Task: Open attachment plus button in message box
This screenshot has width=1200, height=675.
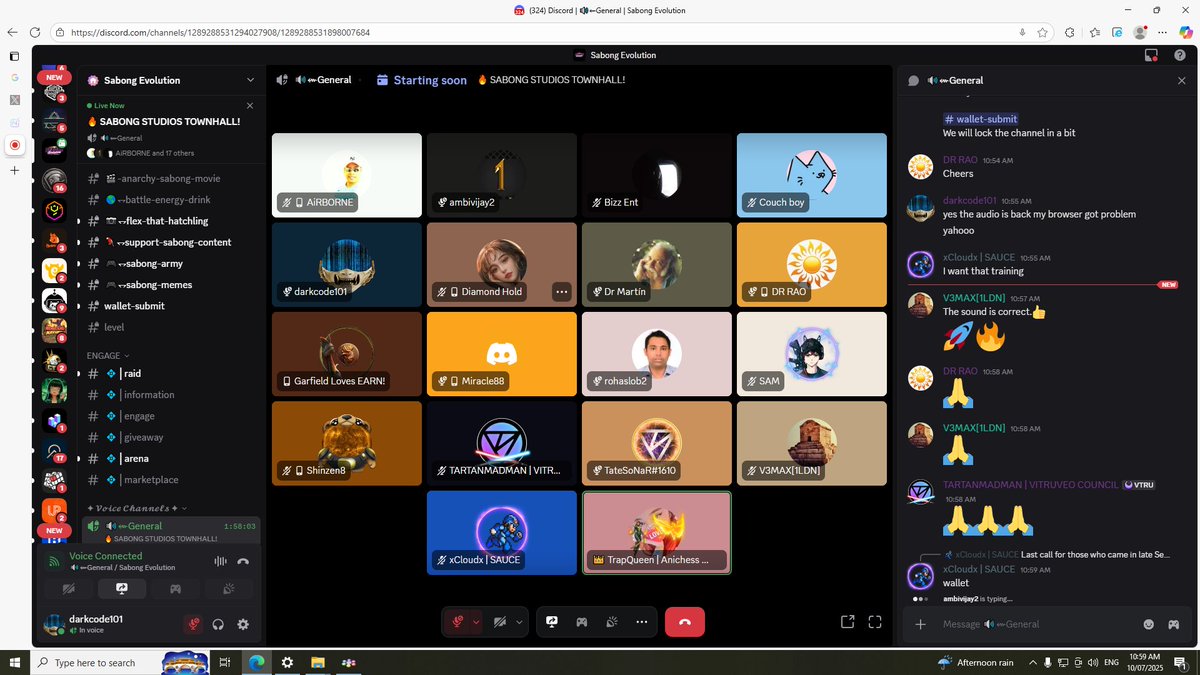Action: (x=920, y=624)
